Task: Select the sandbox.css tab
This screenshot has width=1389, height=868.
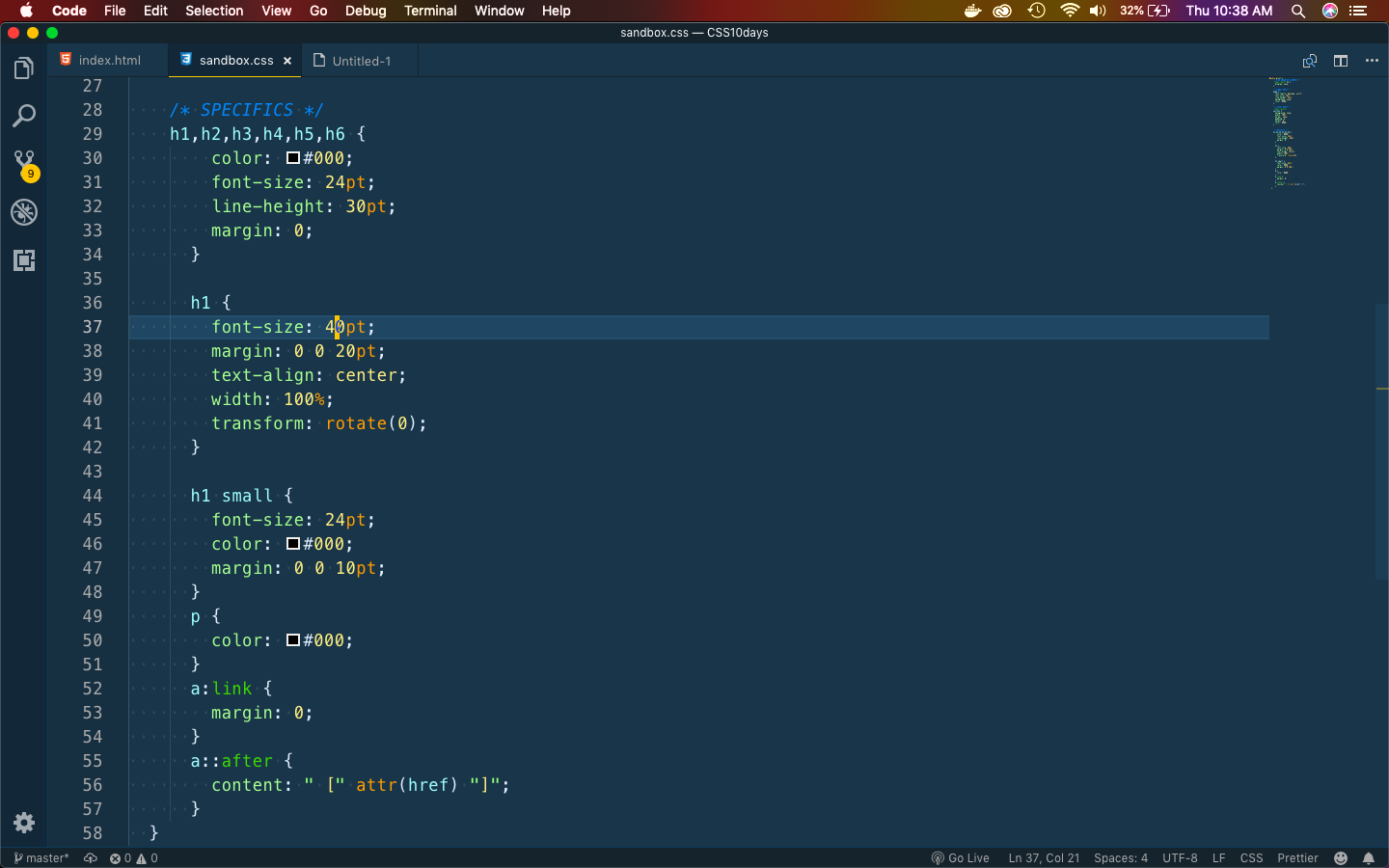Action: pos(235,60)
